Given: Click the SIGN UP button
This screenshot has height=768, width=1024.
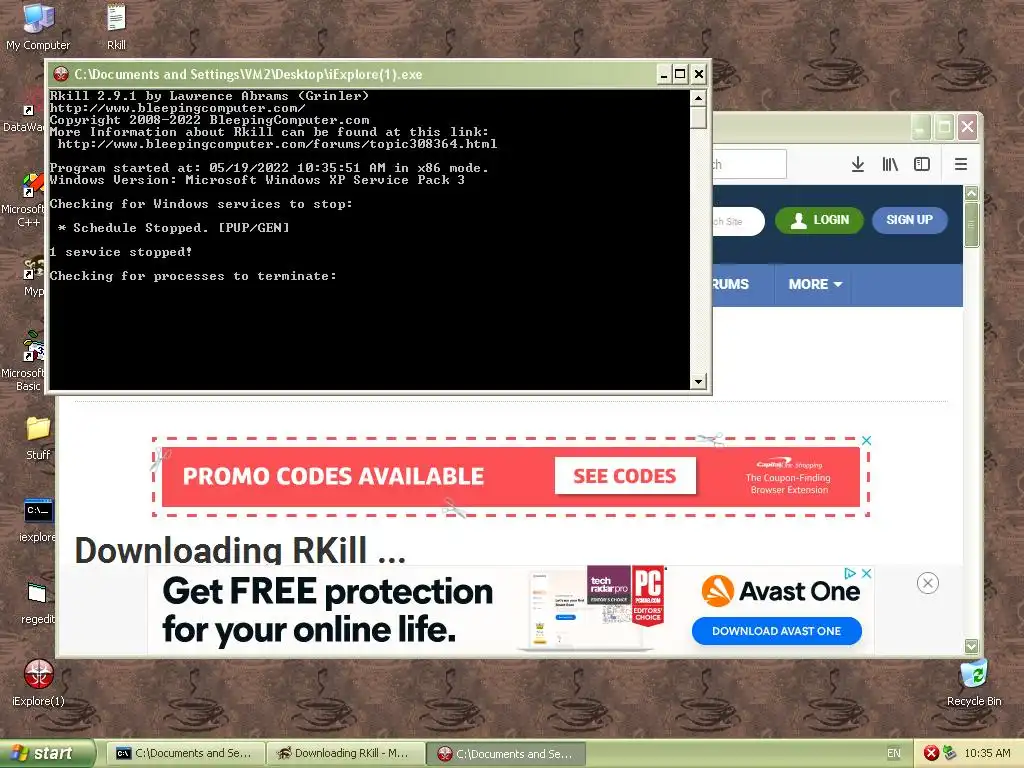Looking at the screenshot, I should coord(910,220).
